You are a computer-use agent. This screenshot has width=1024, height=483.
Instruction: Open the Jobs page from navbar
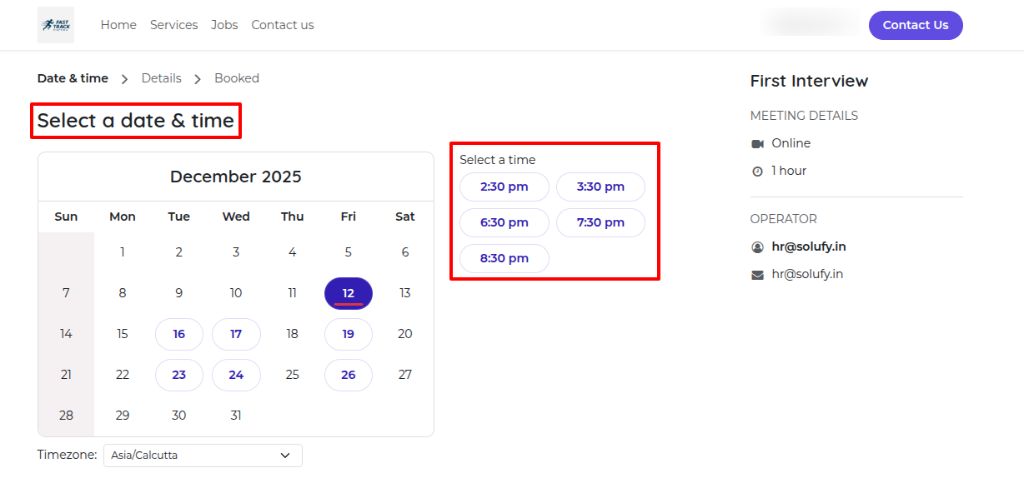pyautogui.click(x=225, y=25)
